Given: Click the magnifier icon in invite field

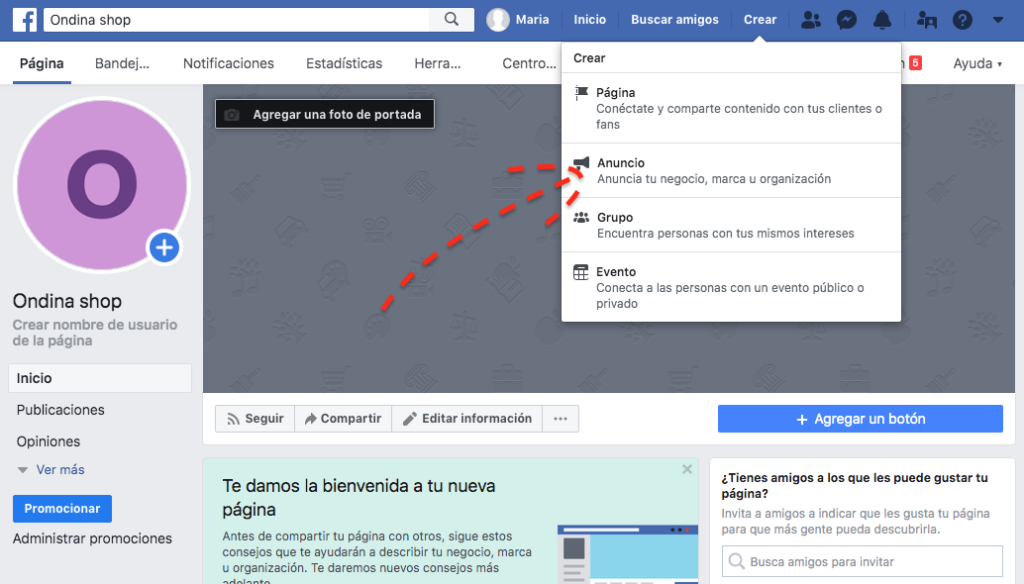Looking at the screenshot, I should (x=736, y=561).
